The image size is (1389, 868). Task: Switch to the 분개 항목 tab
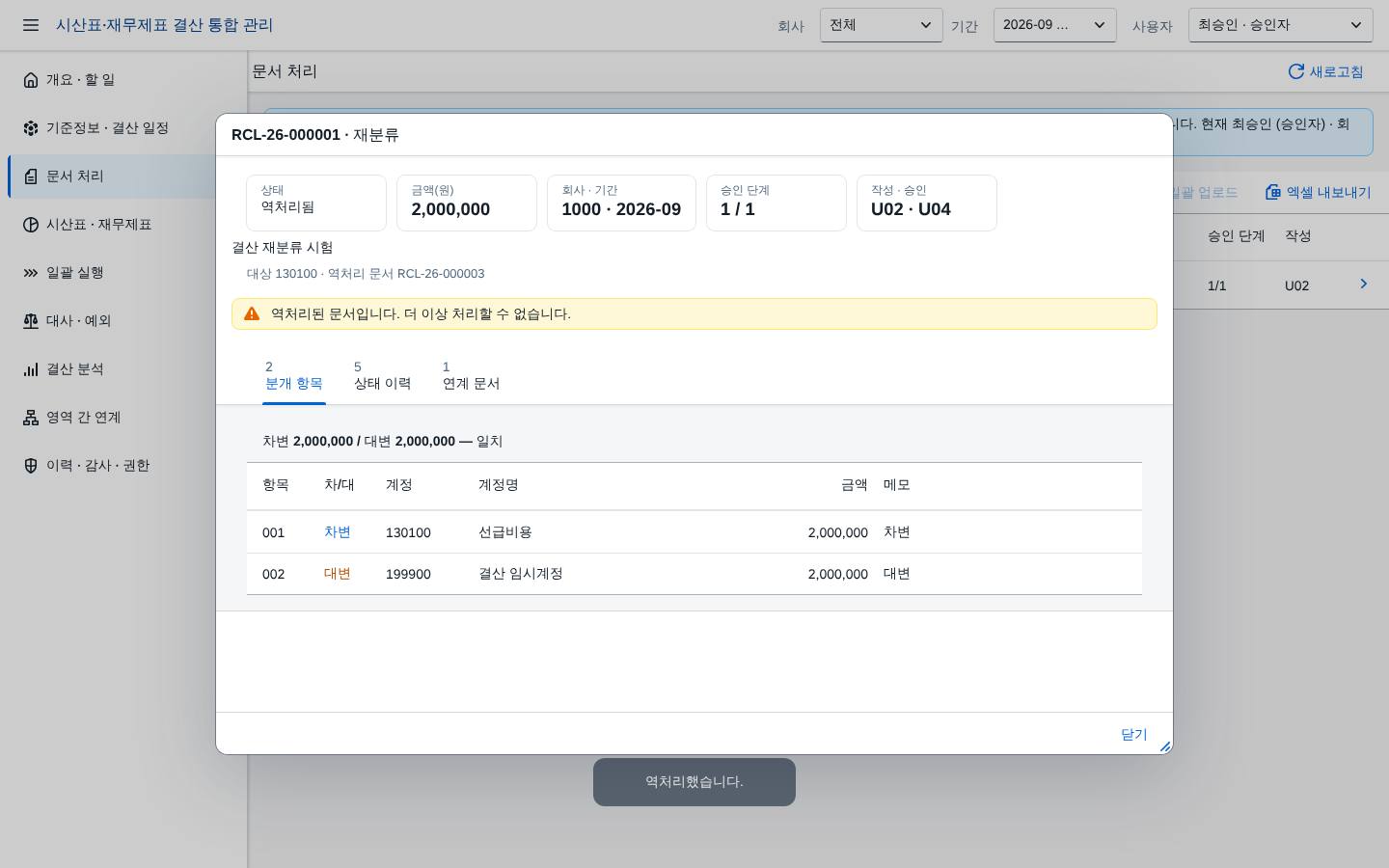pos(294,375)
